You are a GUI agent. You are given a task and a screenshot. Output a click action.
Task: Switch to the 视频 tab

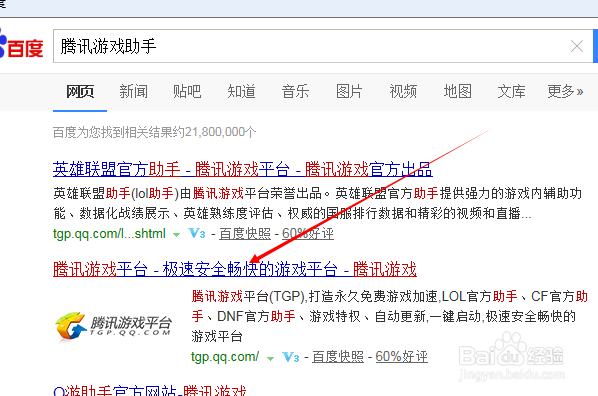pos(403,92)
